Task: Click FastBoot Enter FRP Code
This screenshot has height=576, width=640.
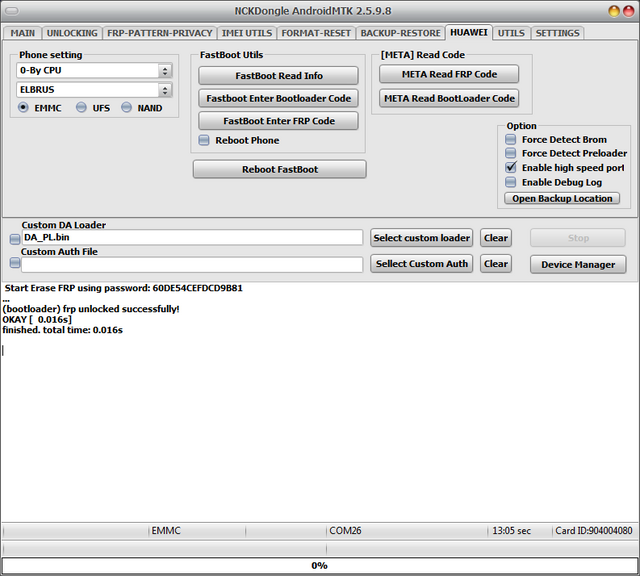Action: click(x=279, y=121)
